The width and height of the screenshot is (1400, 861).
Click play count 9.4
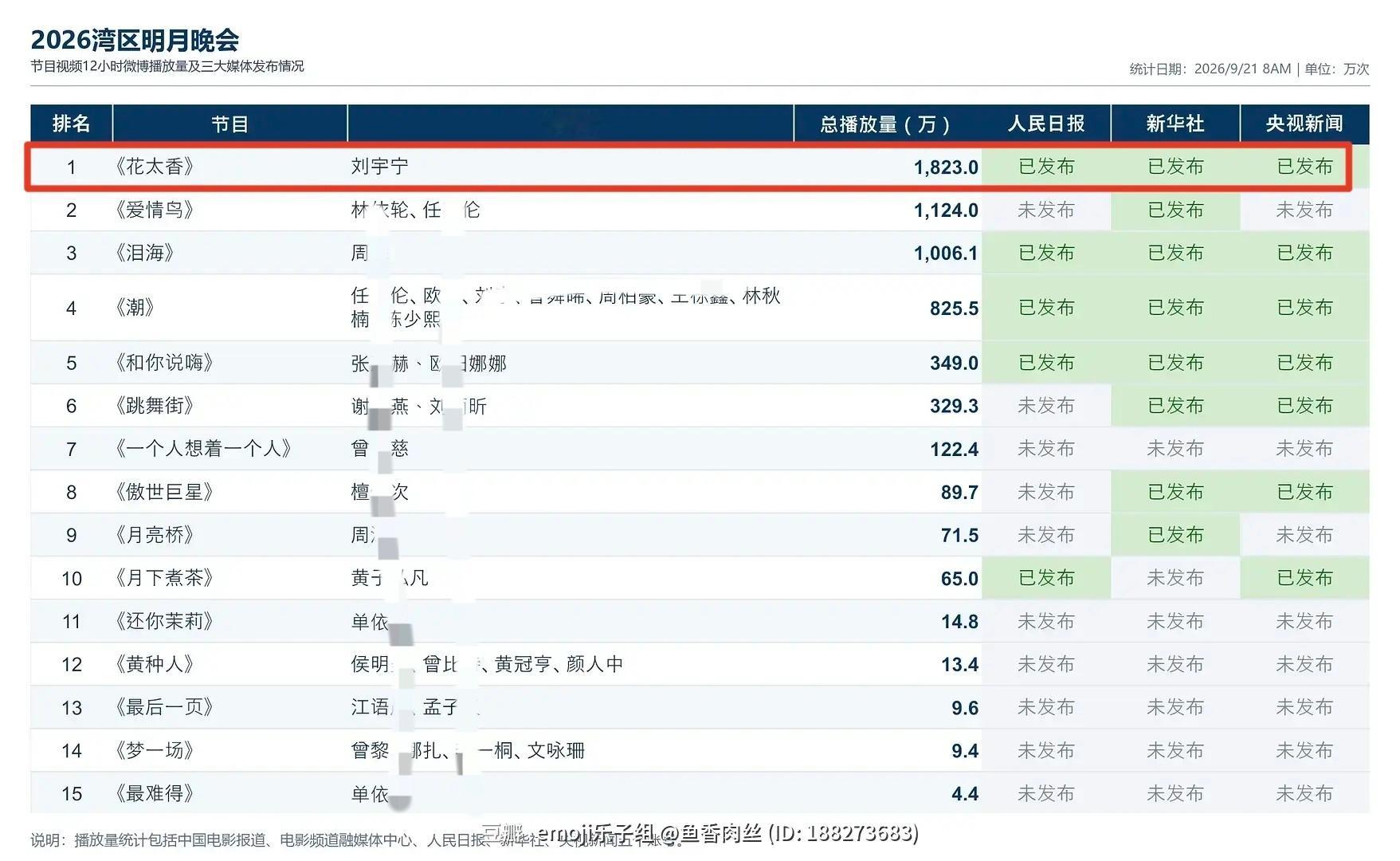(x=965, y=751)
